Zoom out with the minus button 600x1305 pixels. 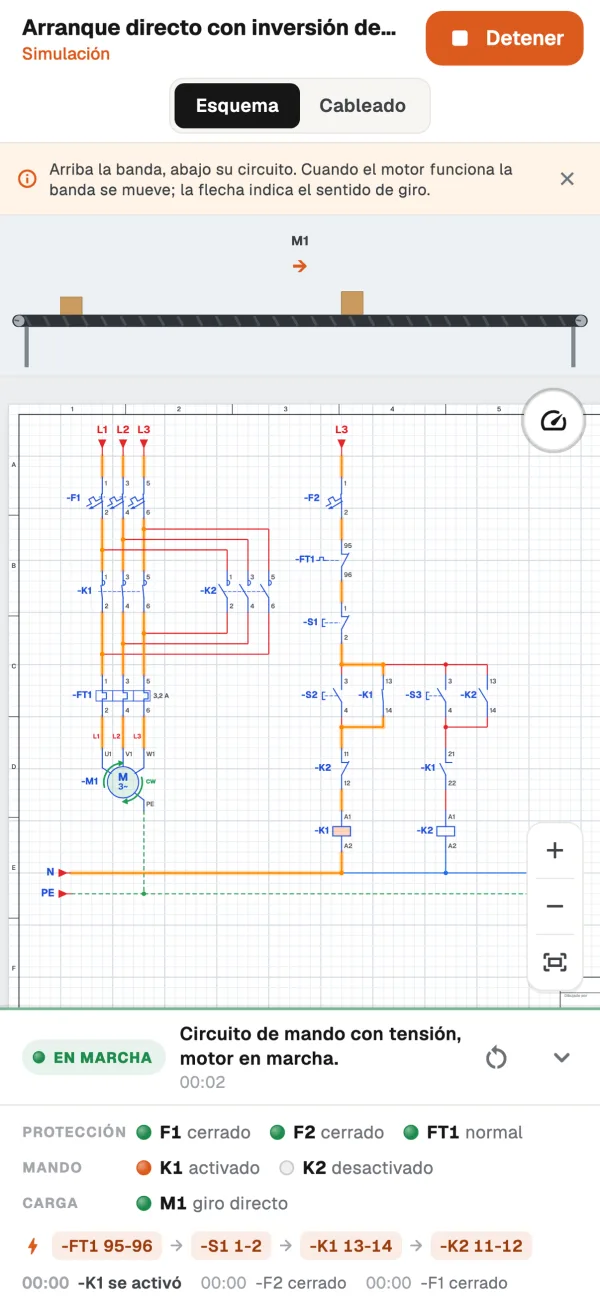point(555,907)
